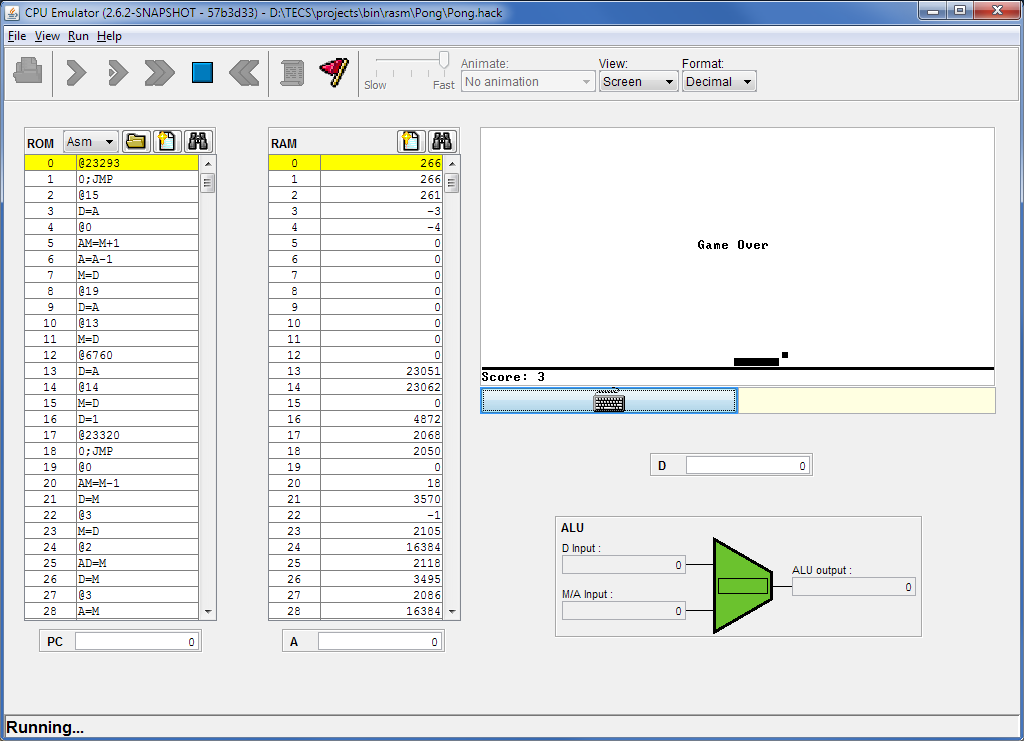1024x741 pixels.
Task: Open the File menu
Action: point(17,36)
